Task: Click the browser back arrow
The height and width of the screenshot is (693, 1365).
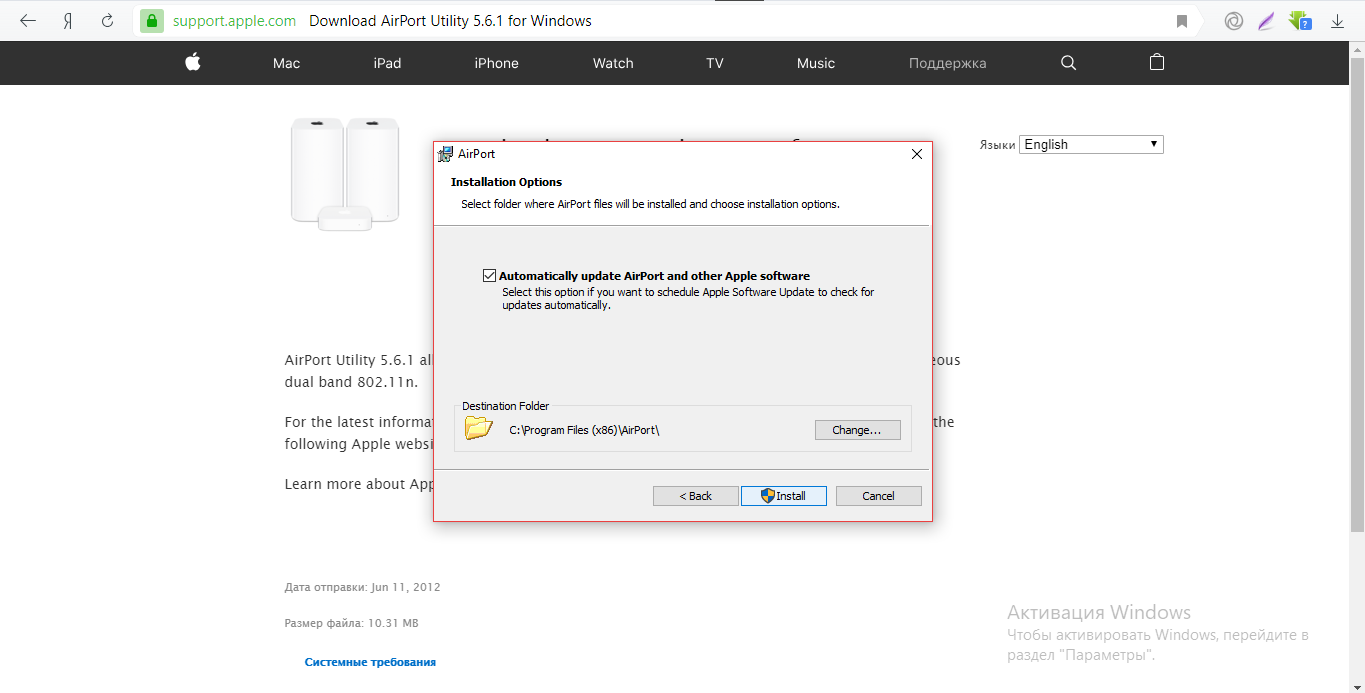Action: [x=28, y=21]
